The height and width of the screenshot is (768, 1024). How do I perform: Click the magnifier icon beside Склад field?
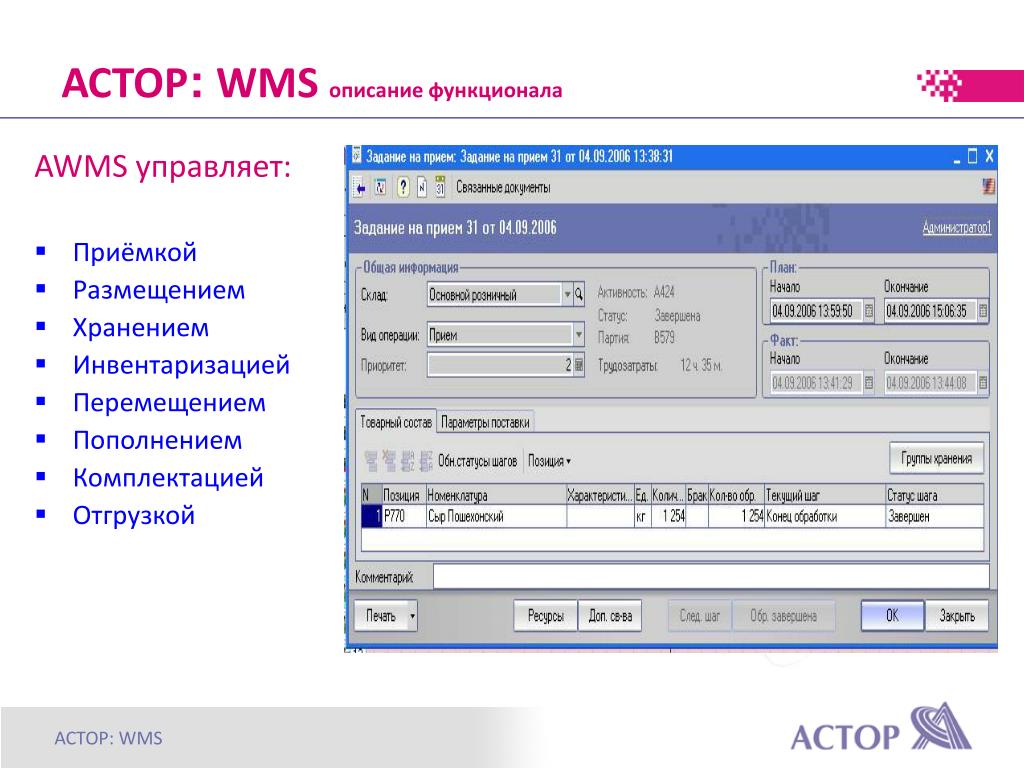579,295
